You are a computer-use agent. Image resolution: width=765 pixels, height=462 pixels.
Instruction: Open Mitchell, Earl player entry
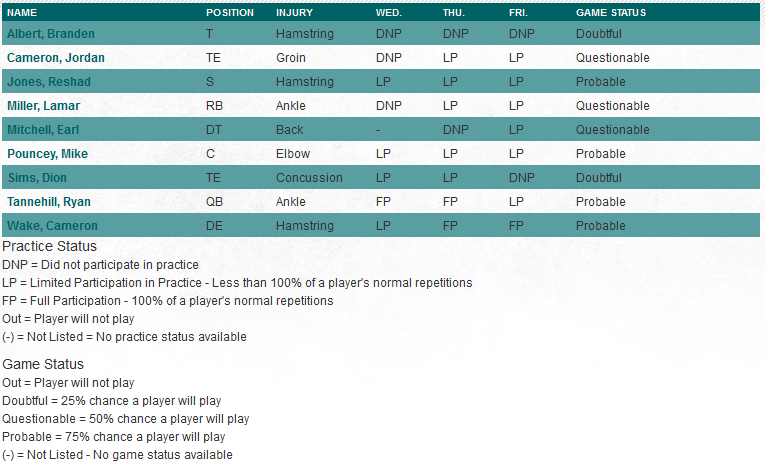(x=43, y=130)
